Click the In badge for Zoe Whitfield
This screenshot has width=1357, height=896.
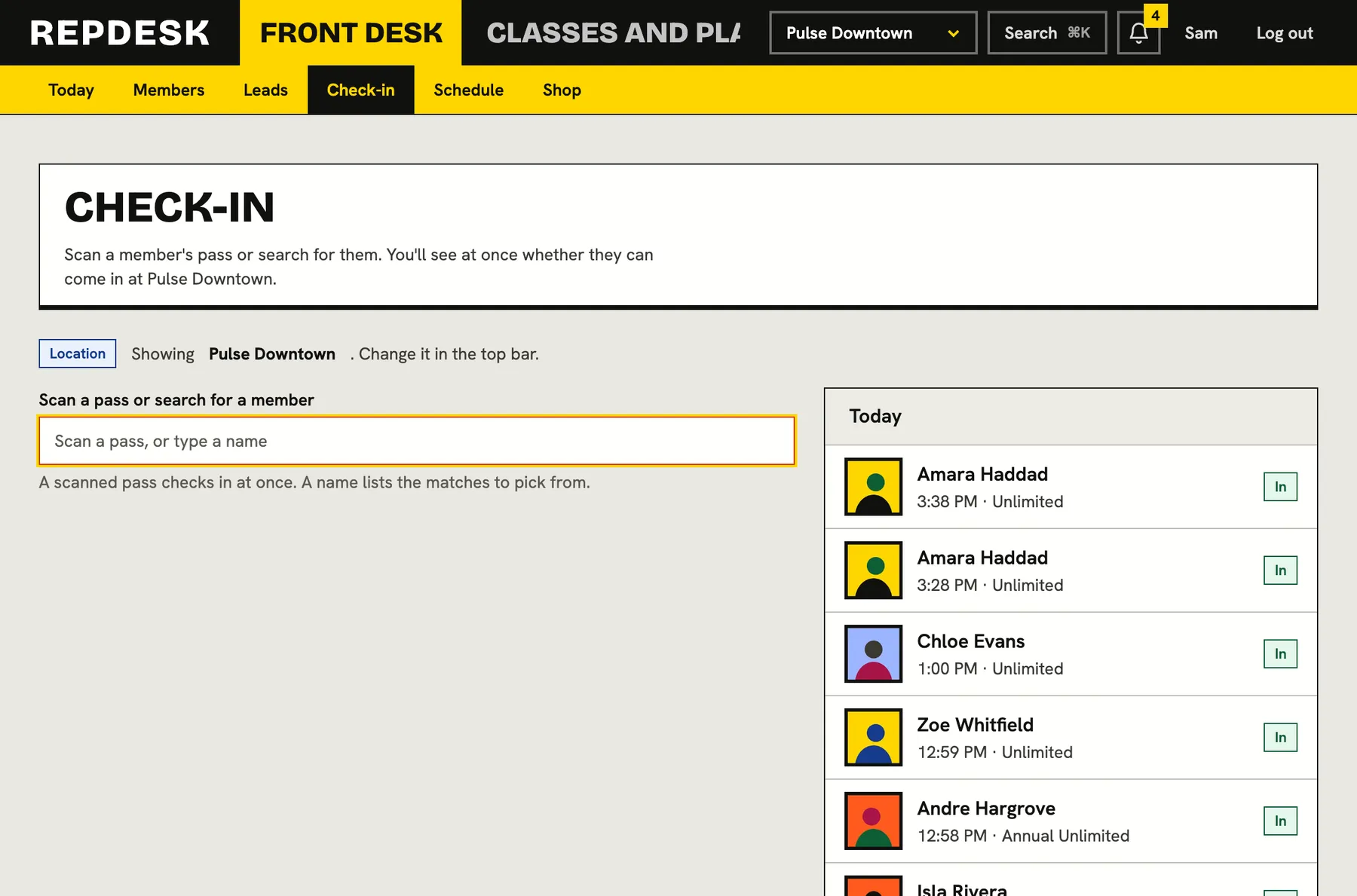1280,738
